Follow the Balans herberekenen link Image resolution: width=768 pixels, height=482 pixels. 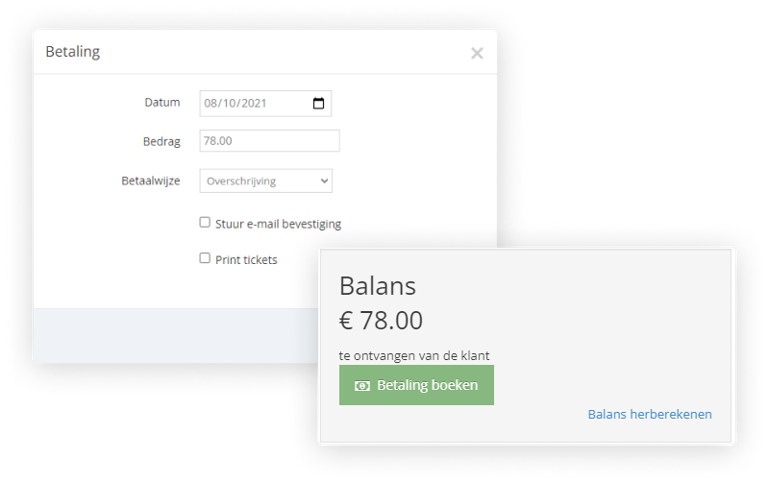[649, 414]
